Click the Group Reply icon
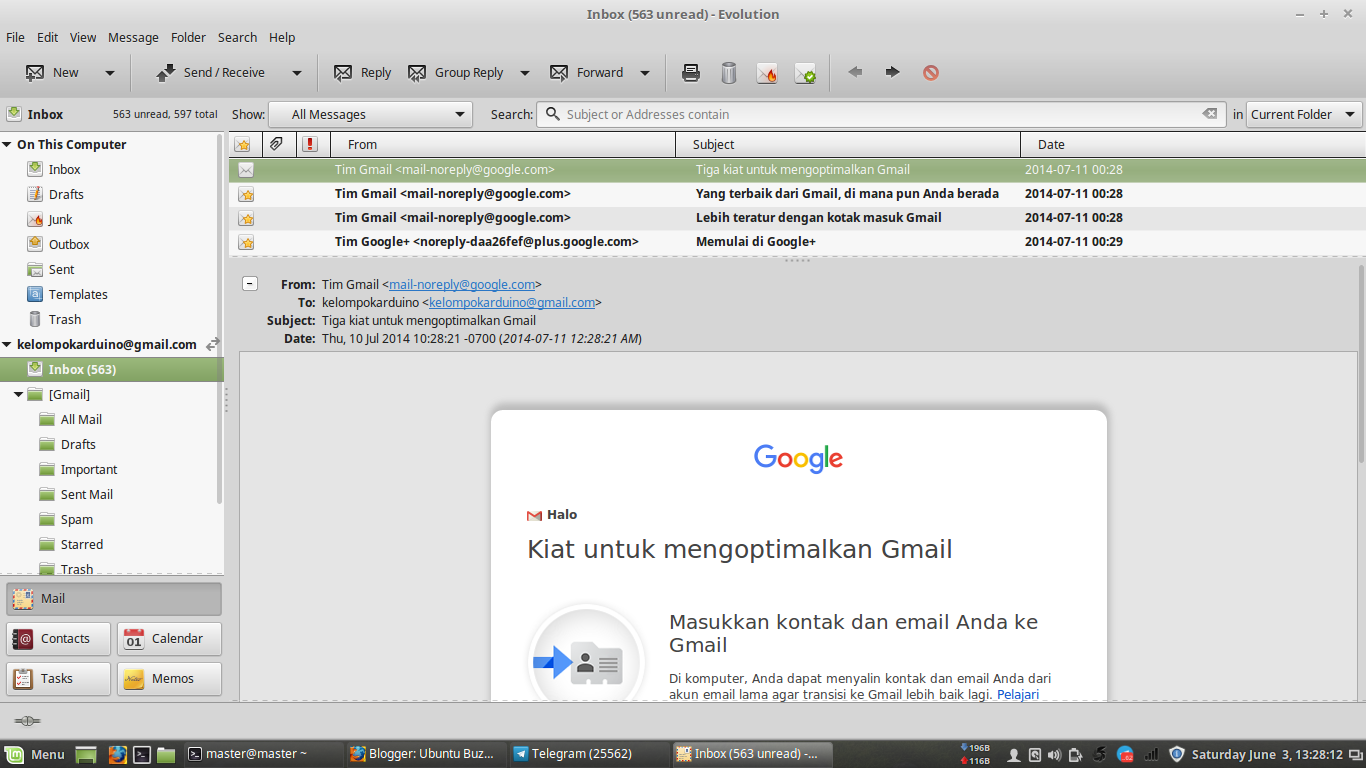Viewport: 1366px width, 768px height. point(417,73)
